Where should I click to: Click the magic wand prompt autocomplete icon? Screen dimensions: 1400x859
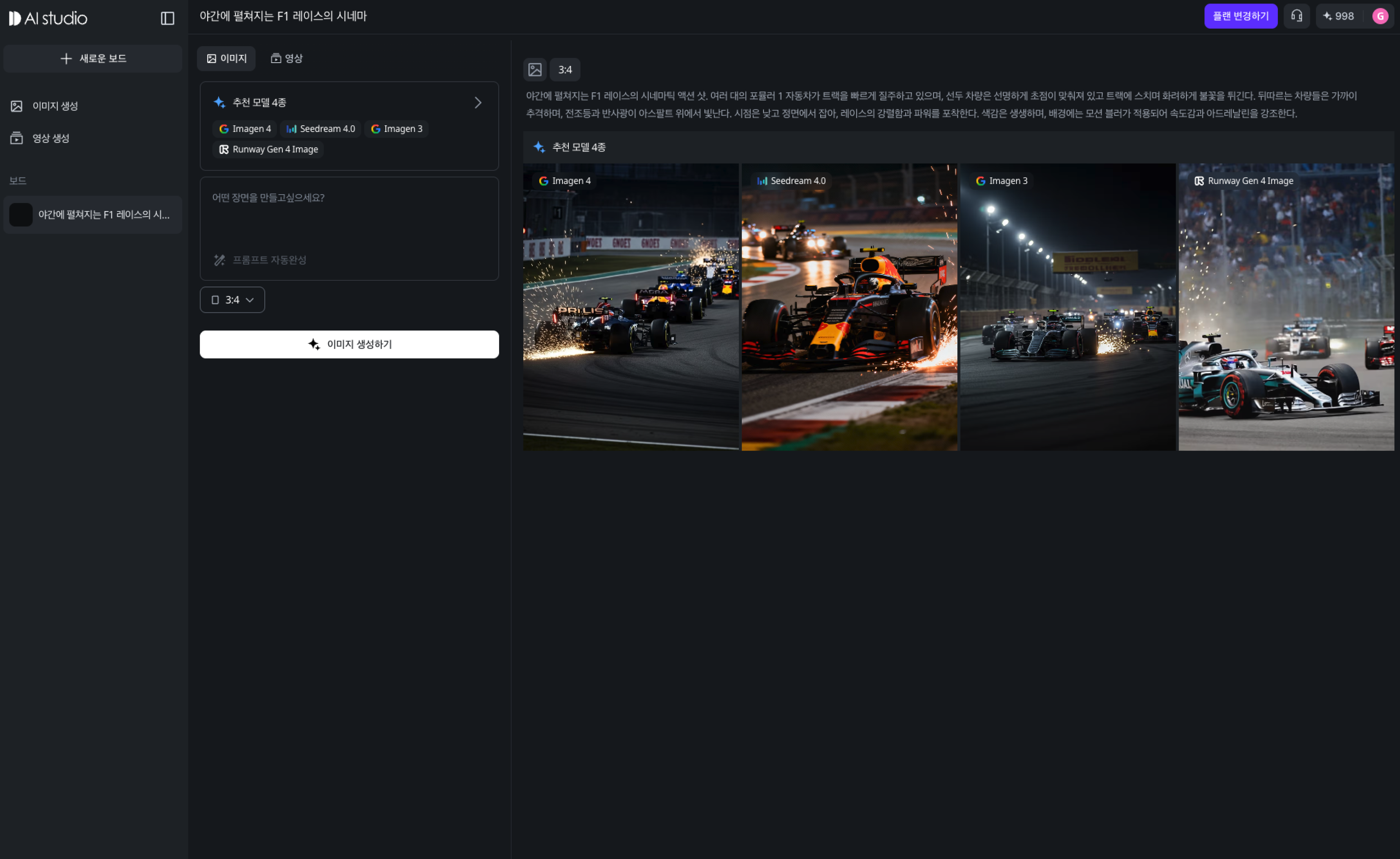219,260
